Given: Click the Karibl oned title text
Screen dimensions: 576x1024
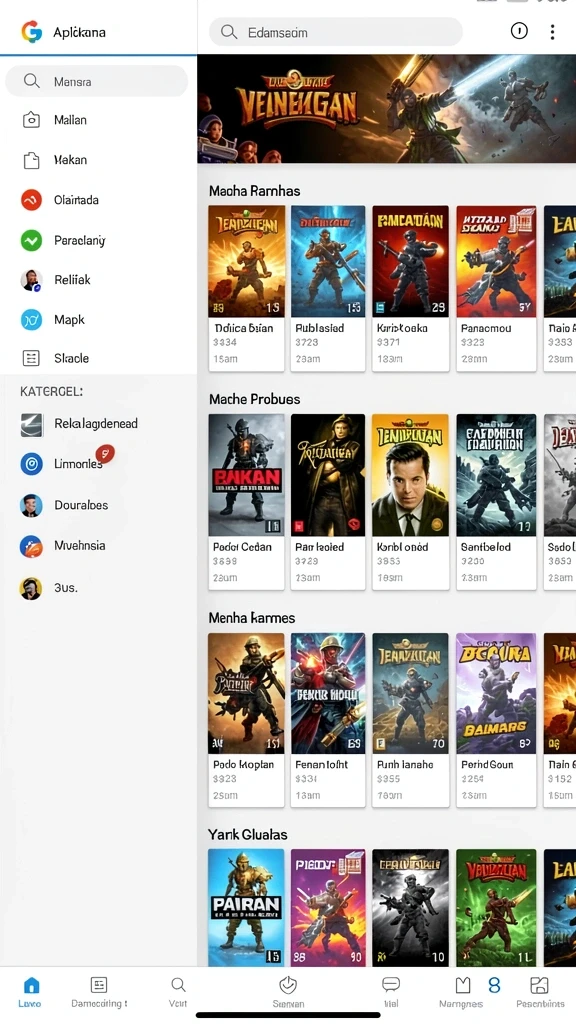Looking at the screenshot, I should tap(402, 547).
